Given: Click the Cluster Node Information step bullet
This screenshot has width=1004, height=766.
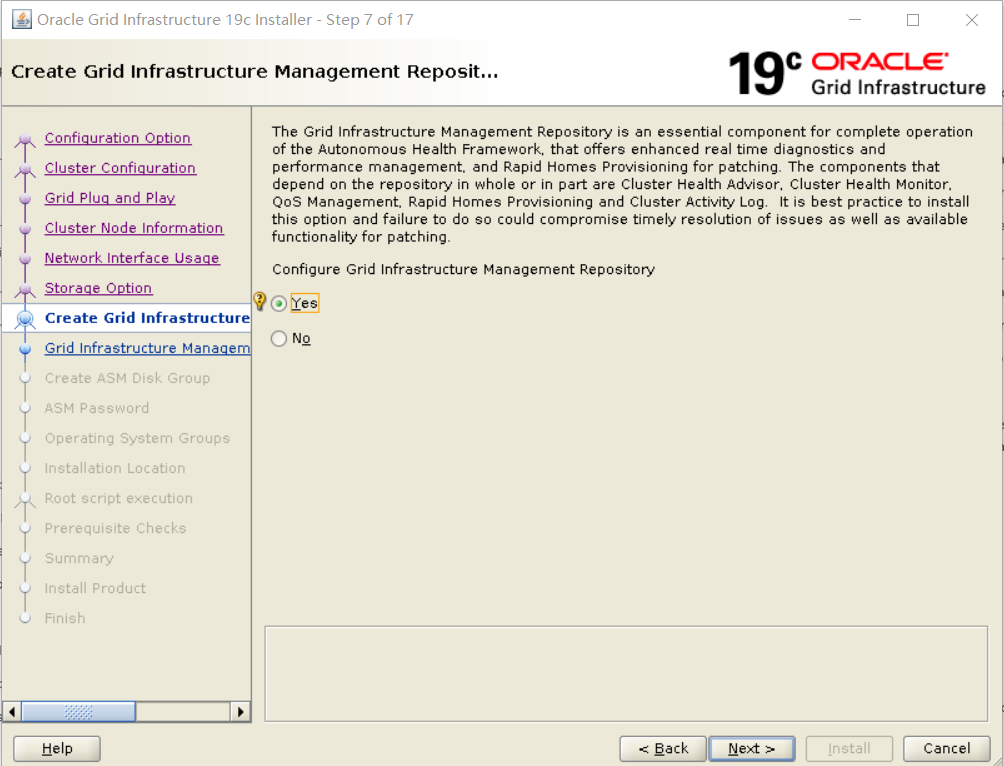Looking at the screenshot, I should (x=25, y=229).
